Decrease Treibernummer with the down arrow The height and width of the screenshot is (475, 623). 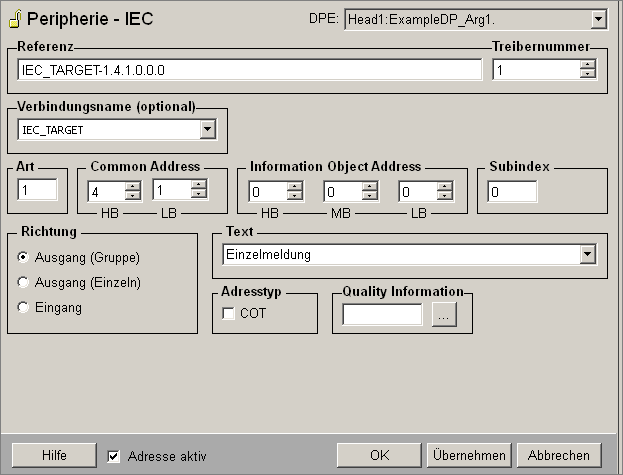(x=587, y=74)
